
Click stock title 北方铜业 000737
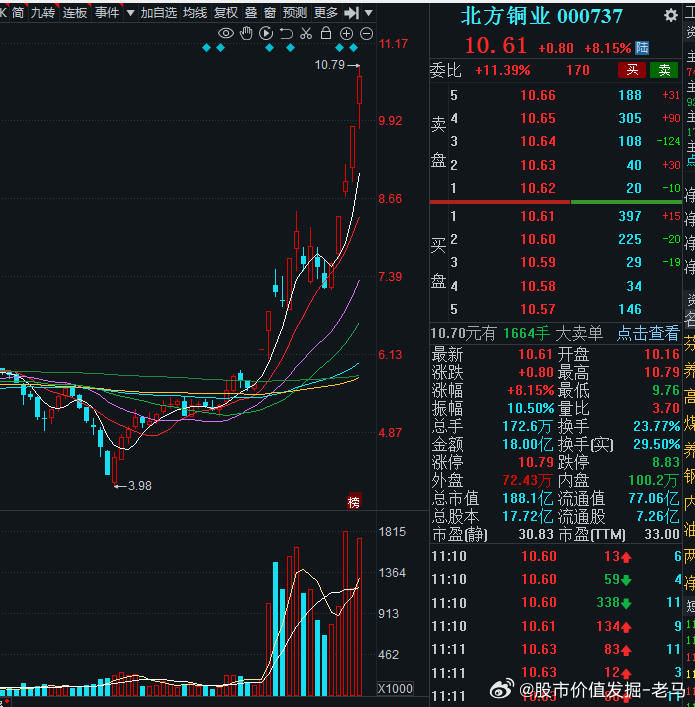coord(542,17)
